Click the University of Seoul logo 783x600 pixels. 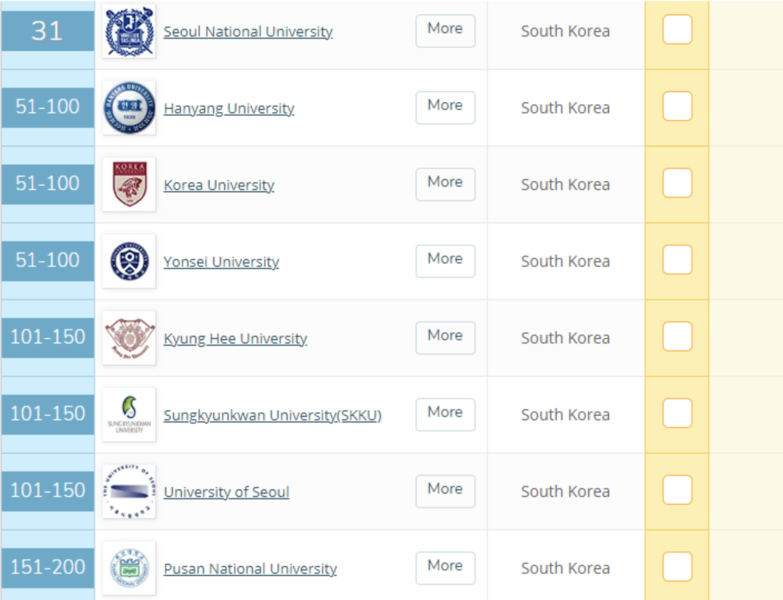[x=129, y=492]
